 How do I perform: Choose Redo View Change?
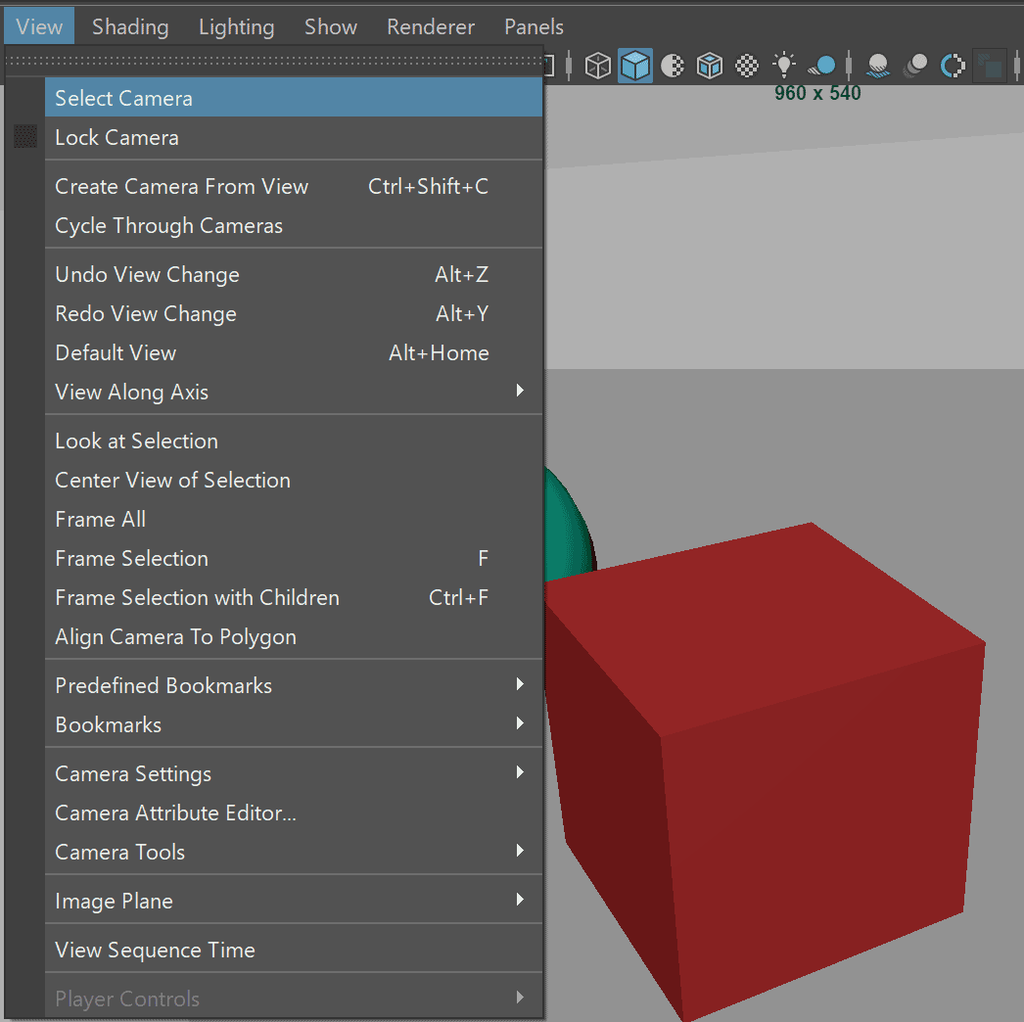(294, 313)
